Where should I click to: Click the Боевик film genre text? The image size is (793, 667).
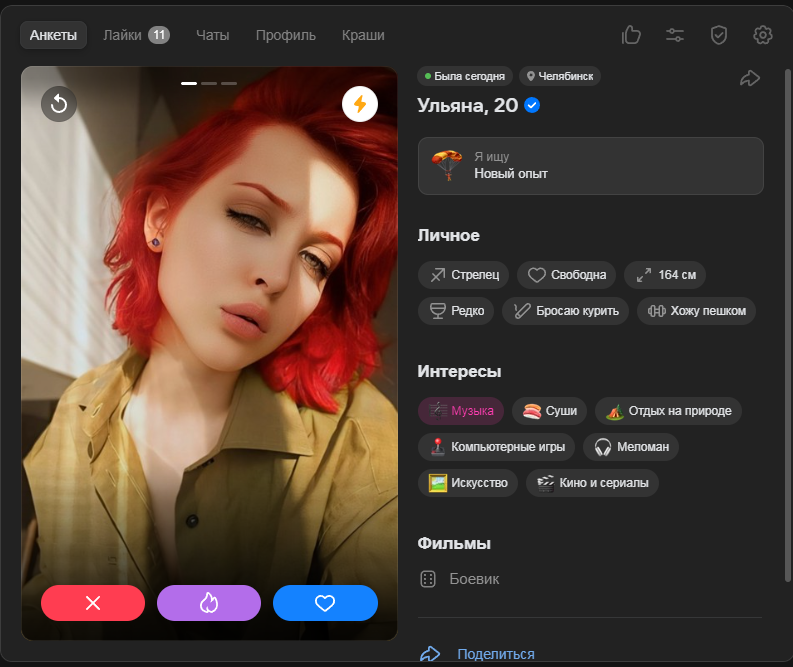pos(474,579)
